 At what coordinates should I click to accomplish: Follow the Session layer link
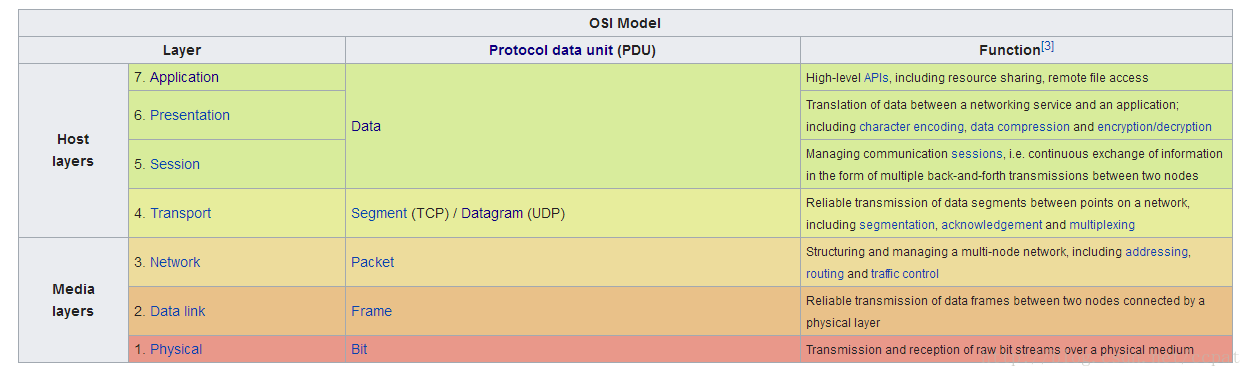[175, 164]
